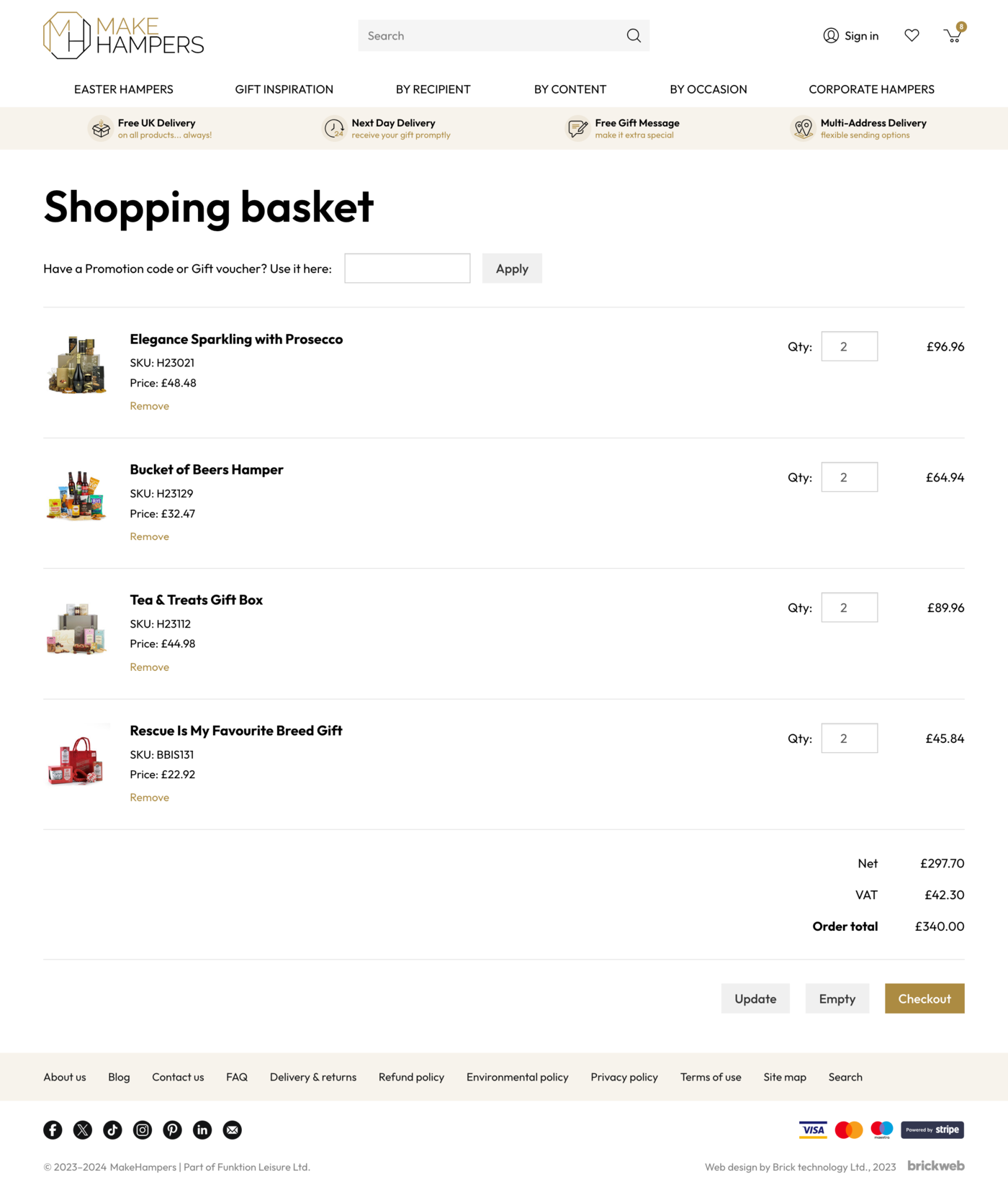Click the promotion code input field
This screenshot has width=1008, height=1195.
pos(408,269)
